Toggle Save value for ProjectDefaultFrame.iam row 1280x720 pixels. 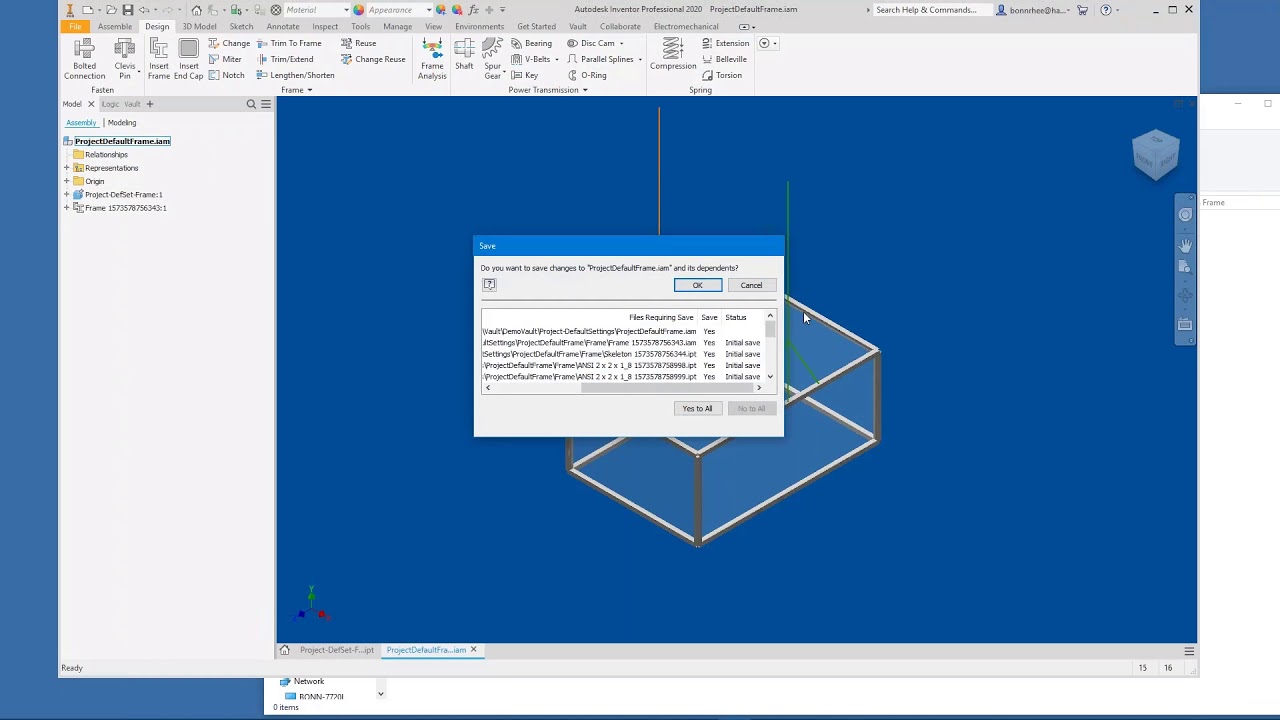coord(709,331)
